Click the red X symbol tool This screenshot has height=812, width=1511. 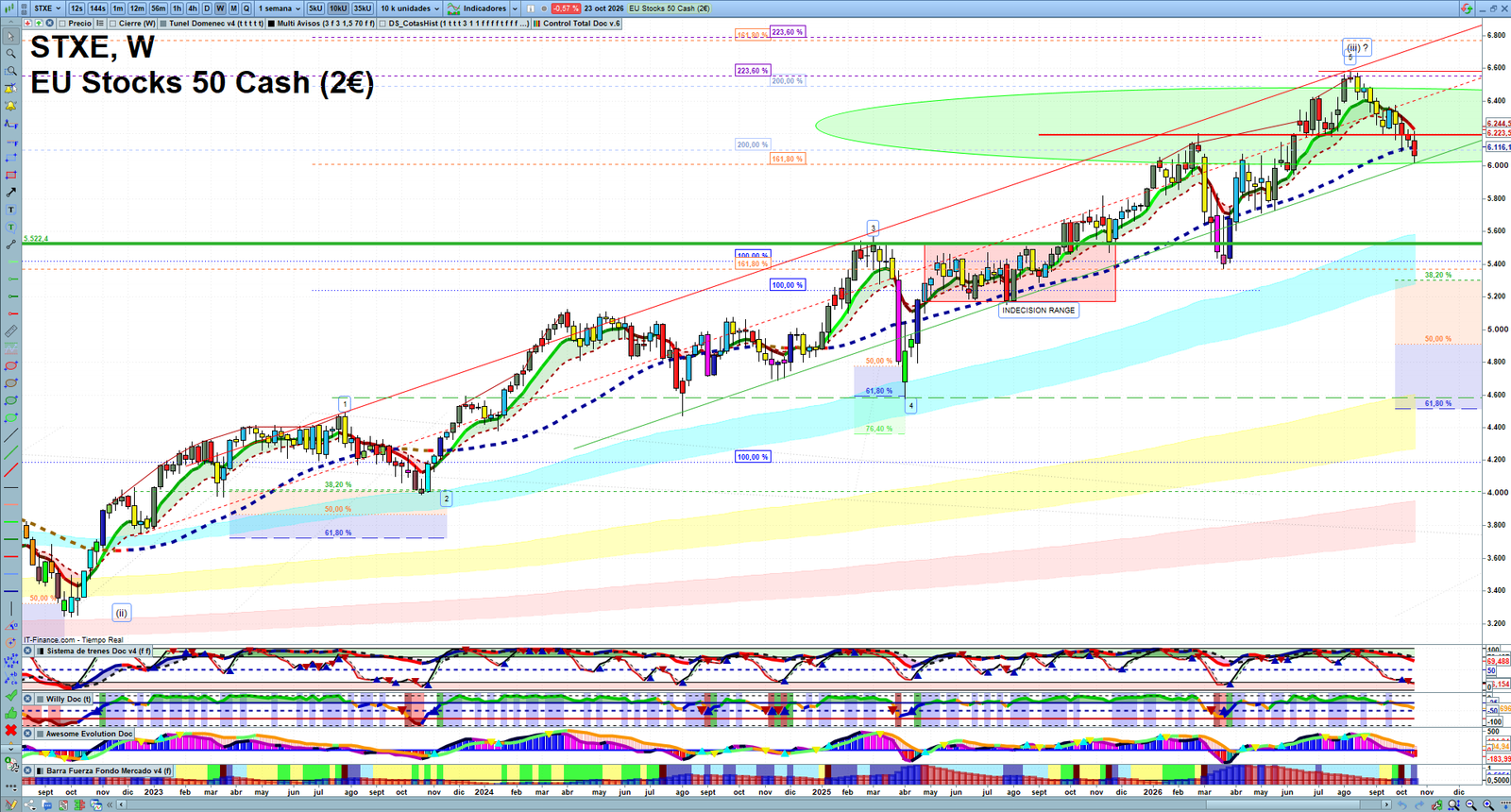coord(10,730)
